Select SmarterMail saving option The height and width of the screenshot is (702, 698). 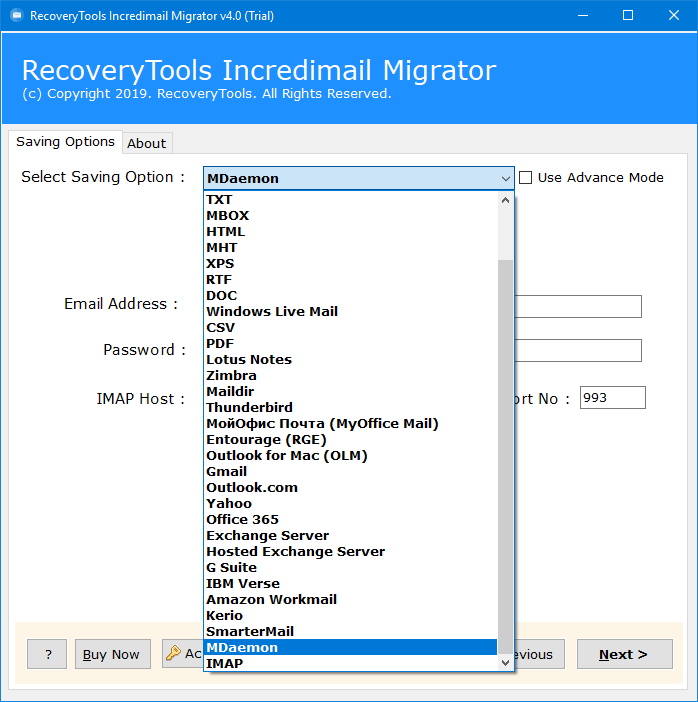(351, 631)
